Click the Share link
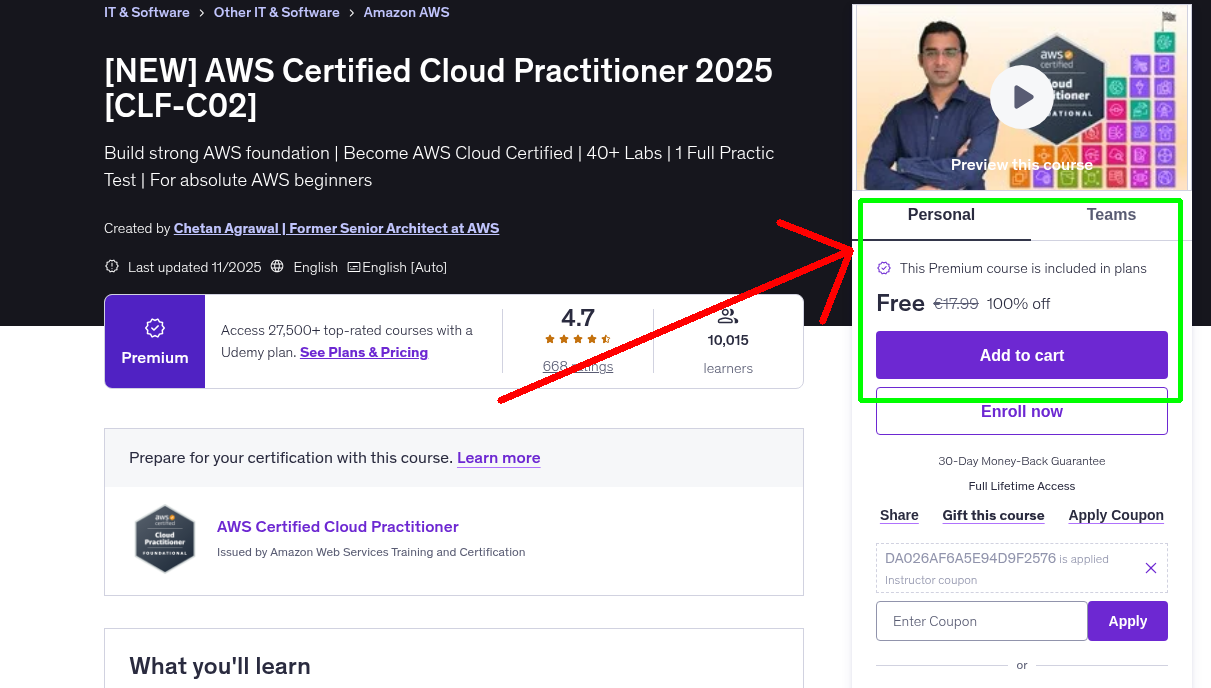Screen dimensions: 1211x688 [x=898, y=515]
